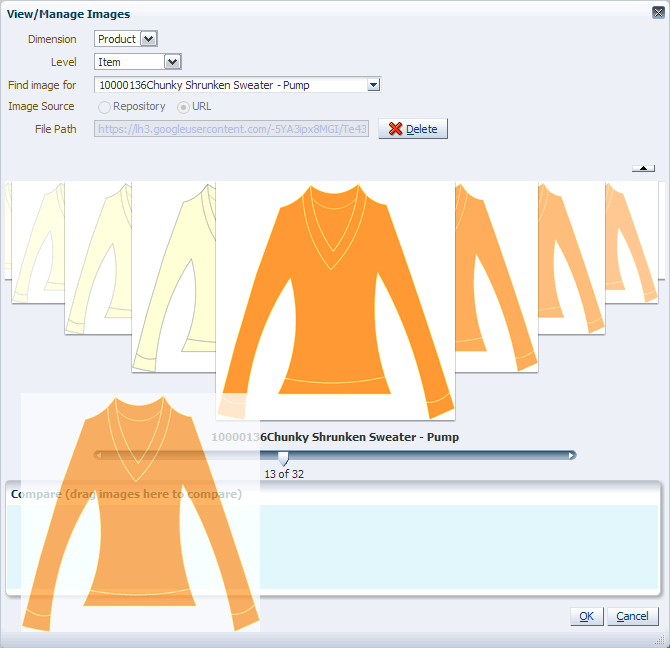Image resolution: width=670 pixels, height=648 pixels.
Task: Select the large center orange sweater image
Action: (x=335, y=300)
